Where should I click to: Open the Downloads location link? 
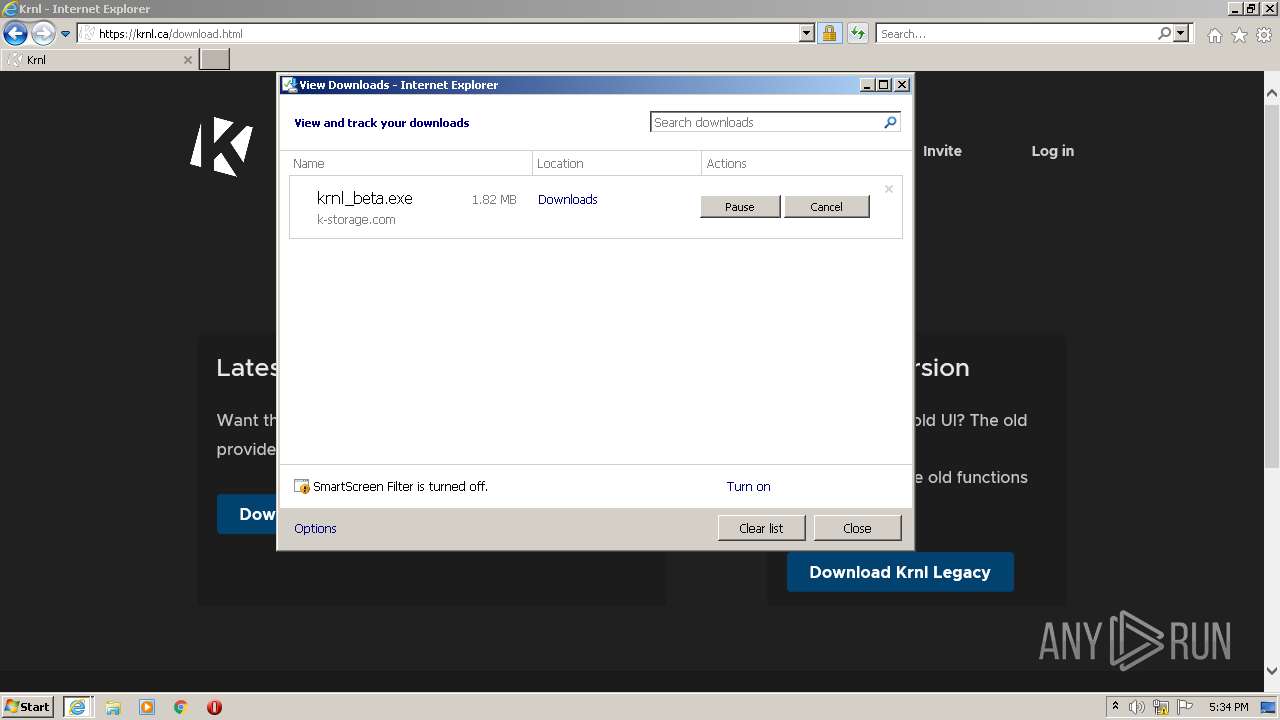coord(567,199)
